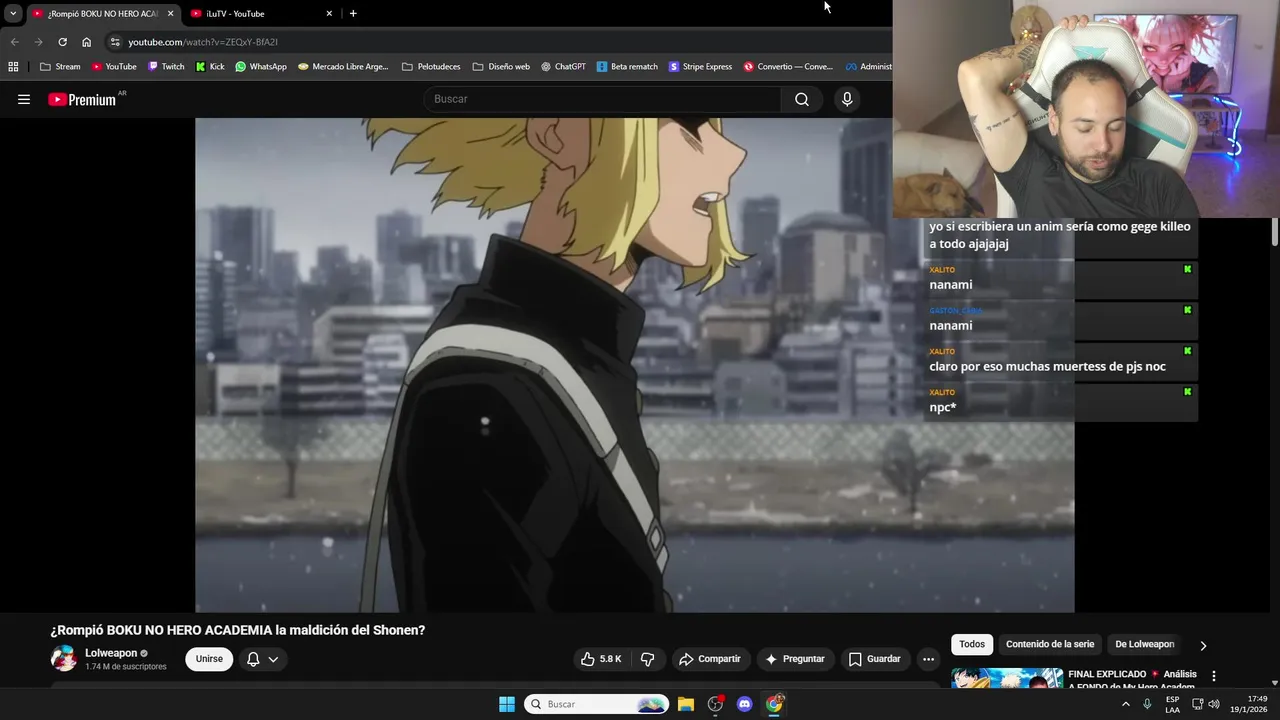Screen dimensions: 1280x720
Task: Open a new browser tab
Action: [353, 13]
